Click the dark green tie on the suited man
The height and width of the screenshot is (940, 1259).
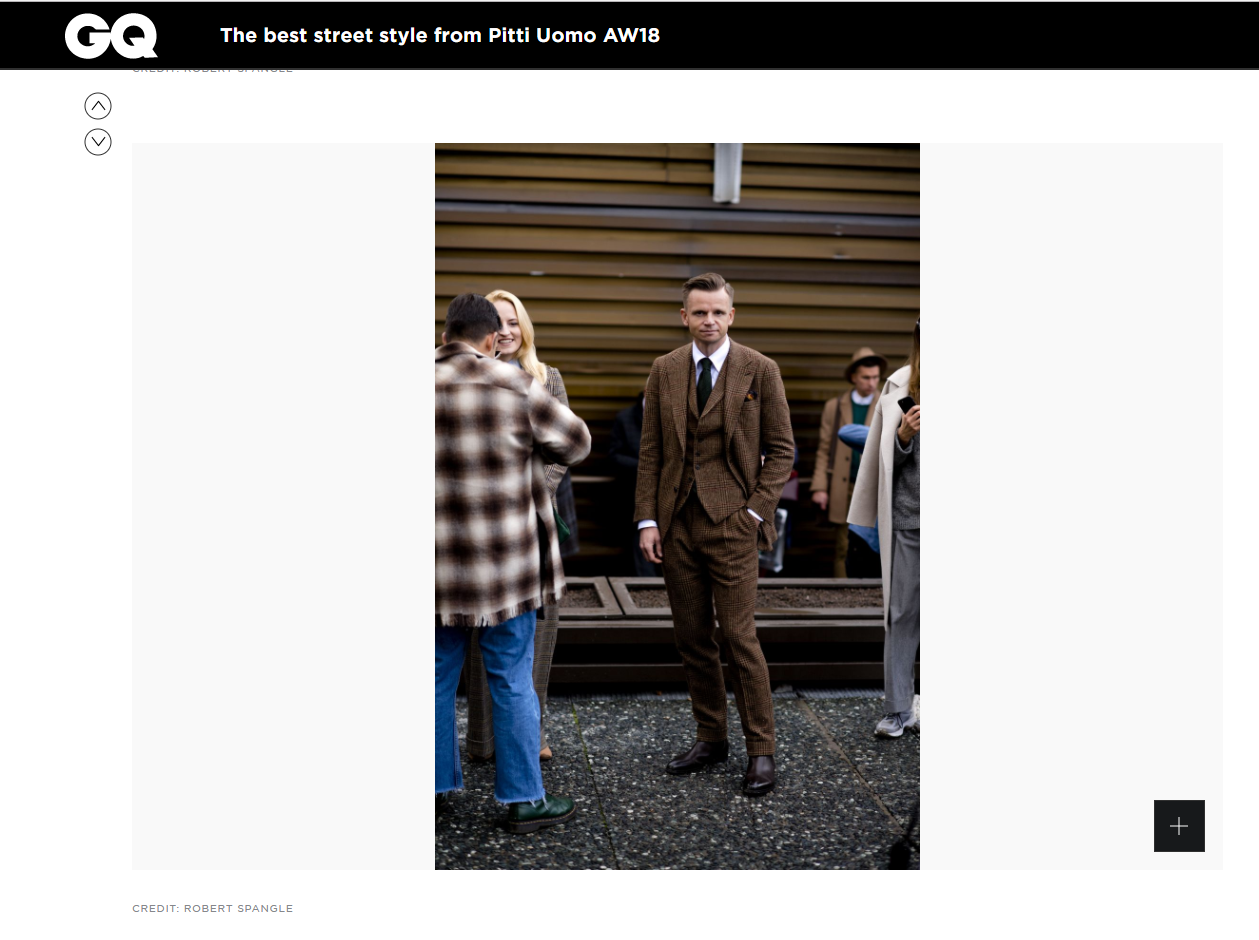[704, 383]
